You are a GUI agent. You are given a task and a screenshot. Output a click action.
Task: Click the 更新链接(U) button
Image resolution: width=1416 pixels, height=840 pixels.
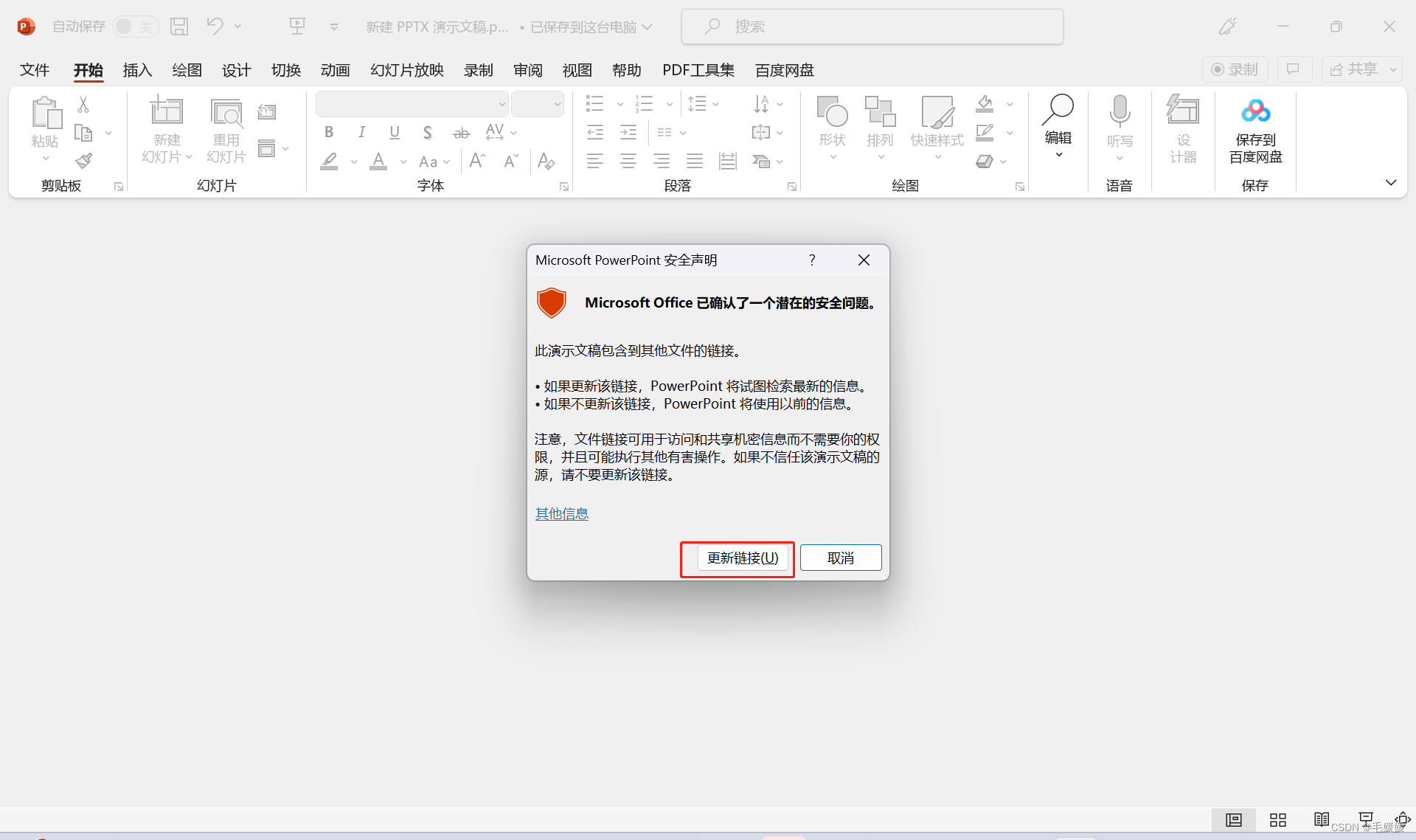tap(742, 558)
